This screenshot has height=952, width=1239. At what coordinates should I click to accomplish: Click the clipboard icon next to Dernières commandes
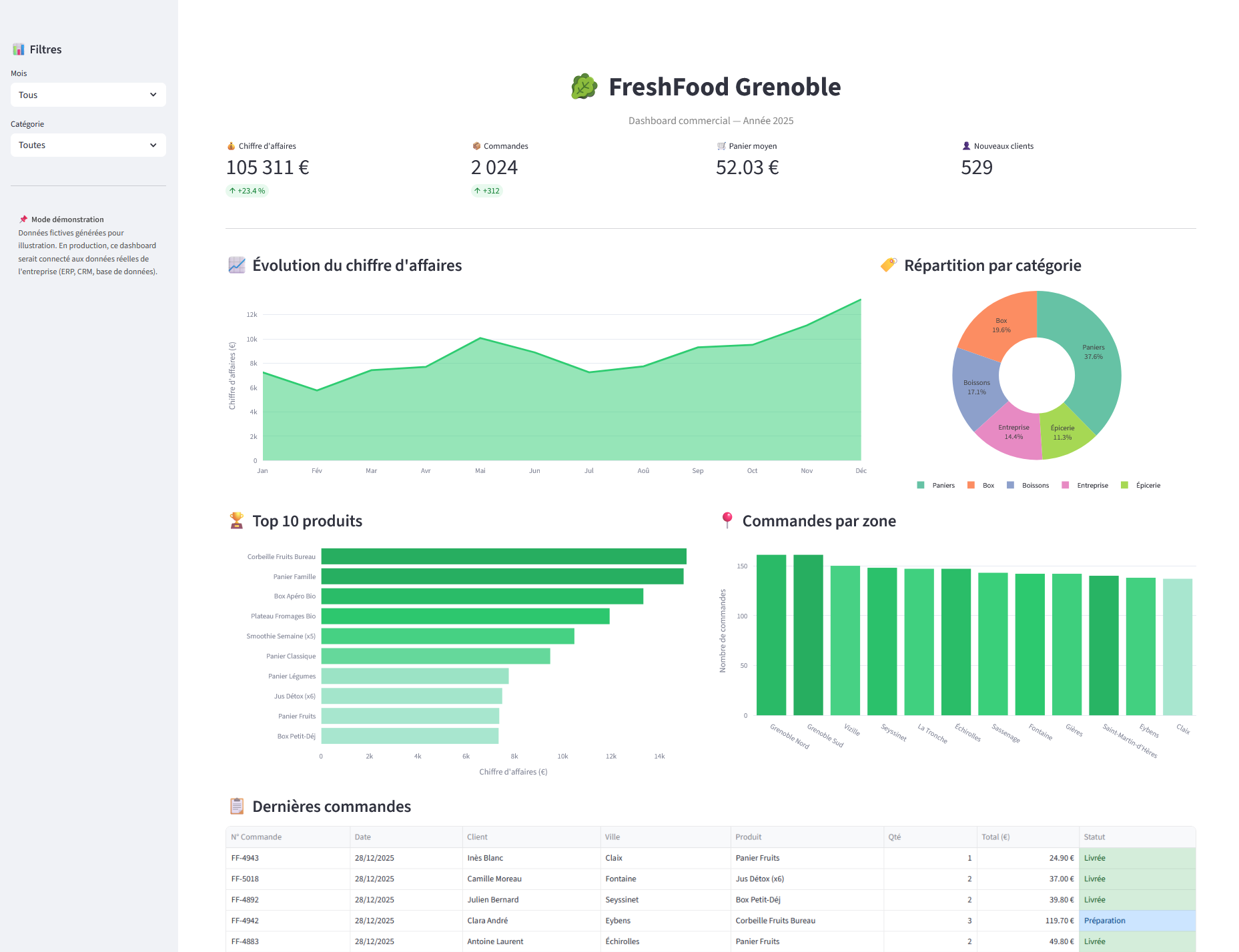point(238,806)
